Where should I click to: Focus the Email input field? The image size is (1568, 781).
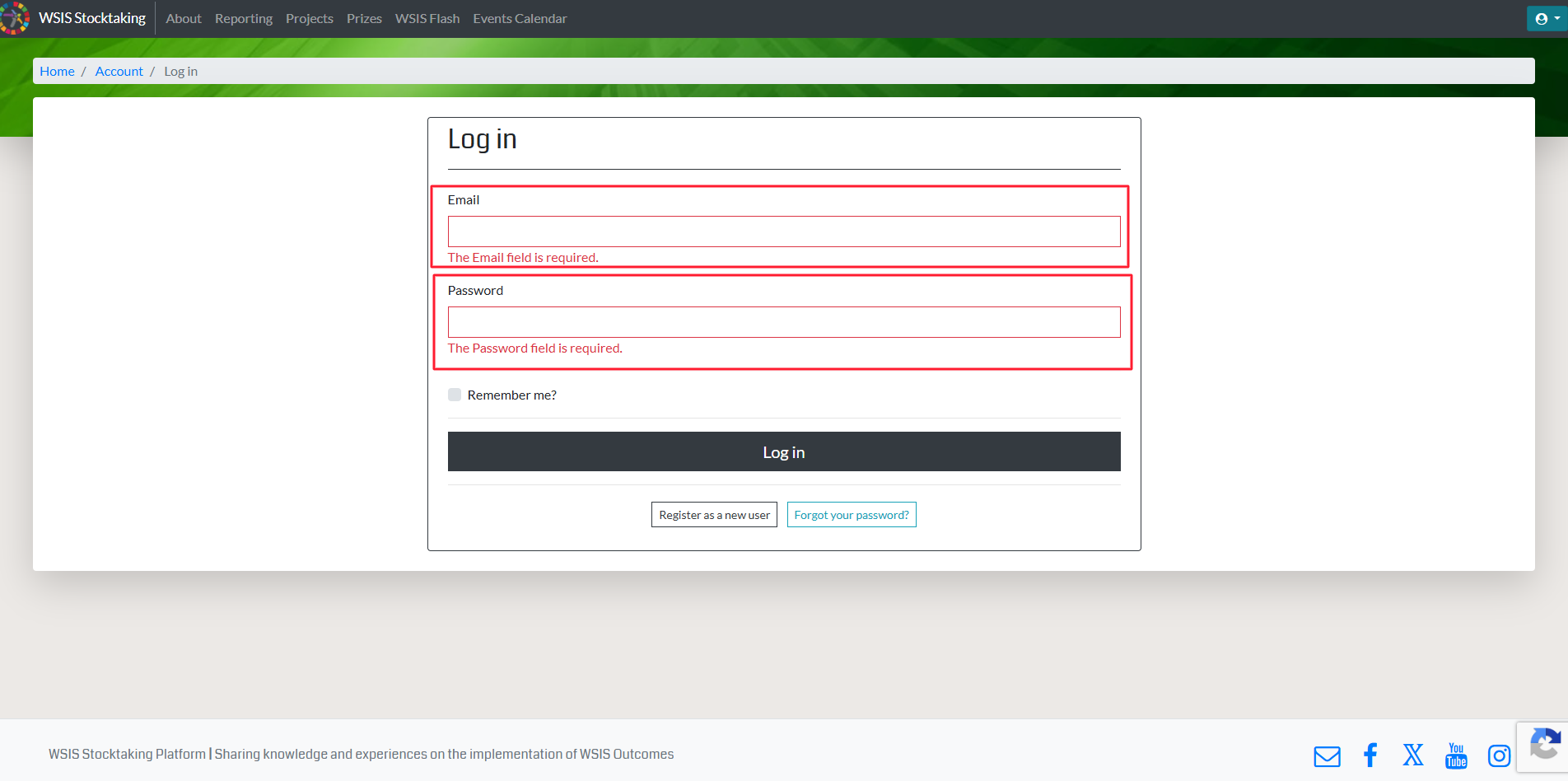pos(784,231)
